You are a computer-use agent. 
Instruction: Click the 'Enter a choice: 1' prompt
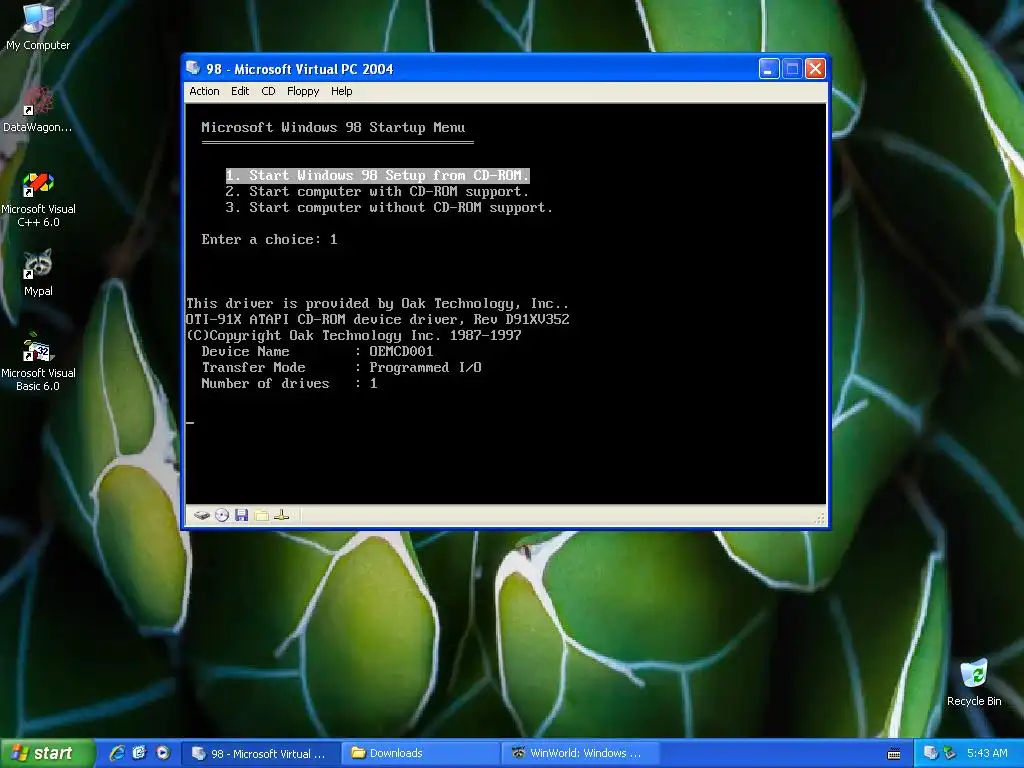click(x=269, y=240)
